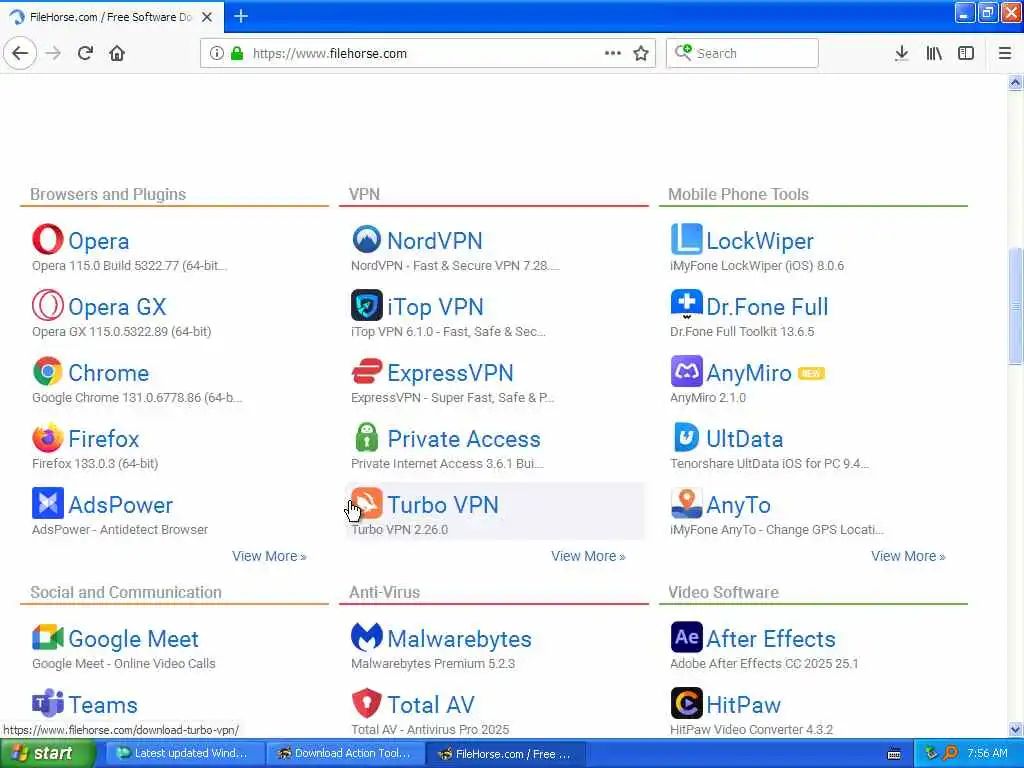Image resolution: width=1024 pixels, height=768 pixels.
Task: Click the LockWiper app icon
Action: point(686,240)
